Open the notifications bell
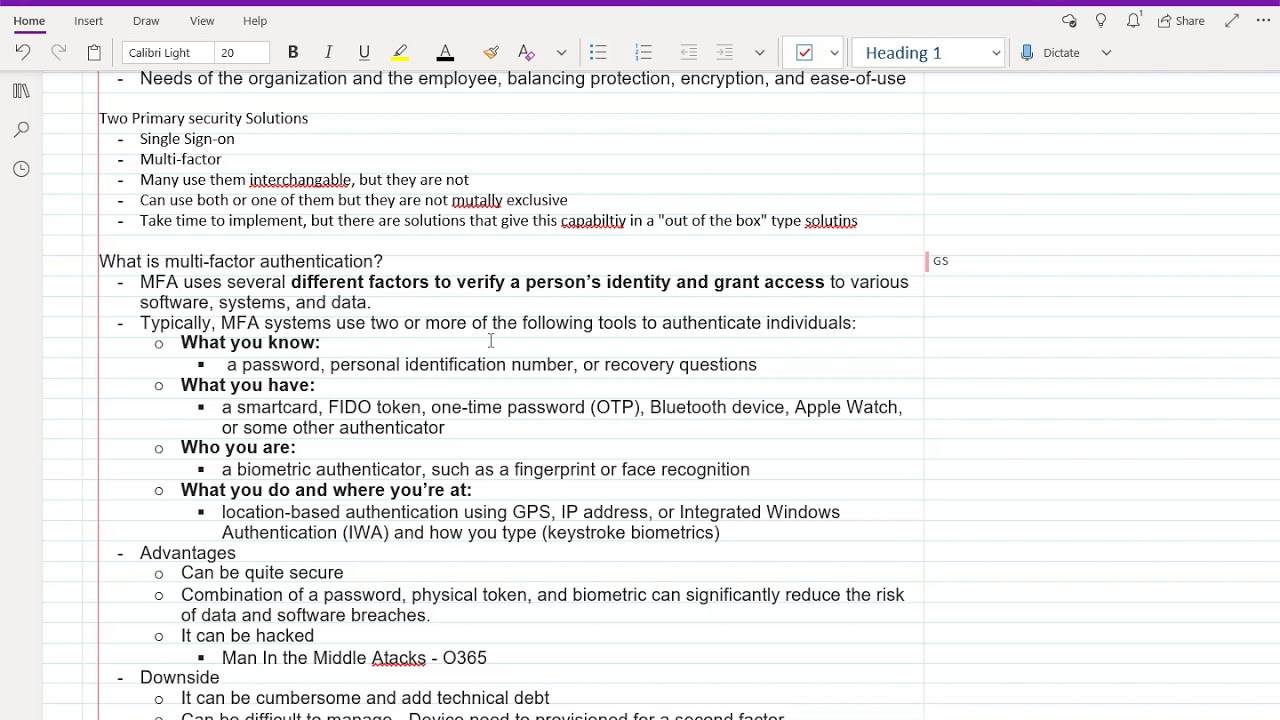The height and width of the screenshot is (720, 1280). (x=1134, y=20)
